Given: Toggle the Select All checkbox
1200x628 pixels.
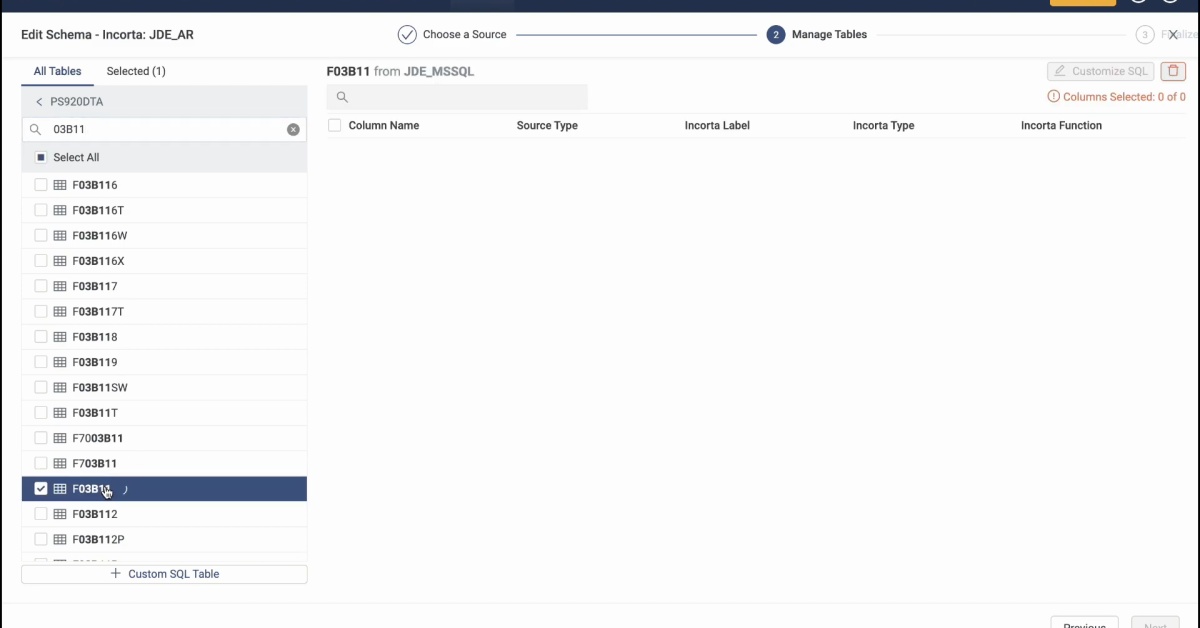Looking at the screenshot, I should pyautogui.click(x=41, y=157).
